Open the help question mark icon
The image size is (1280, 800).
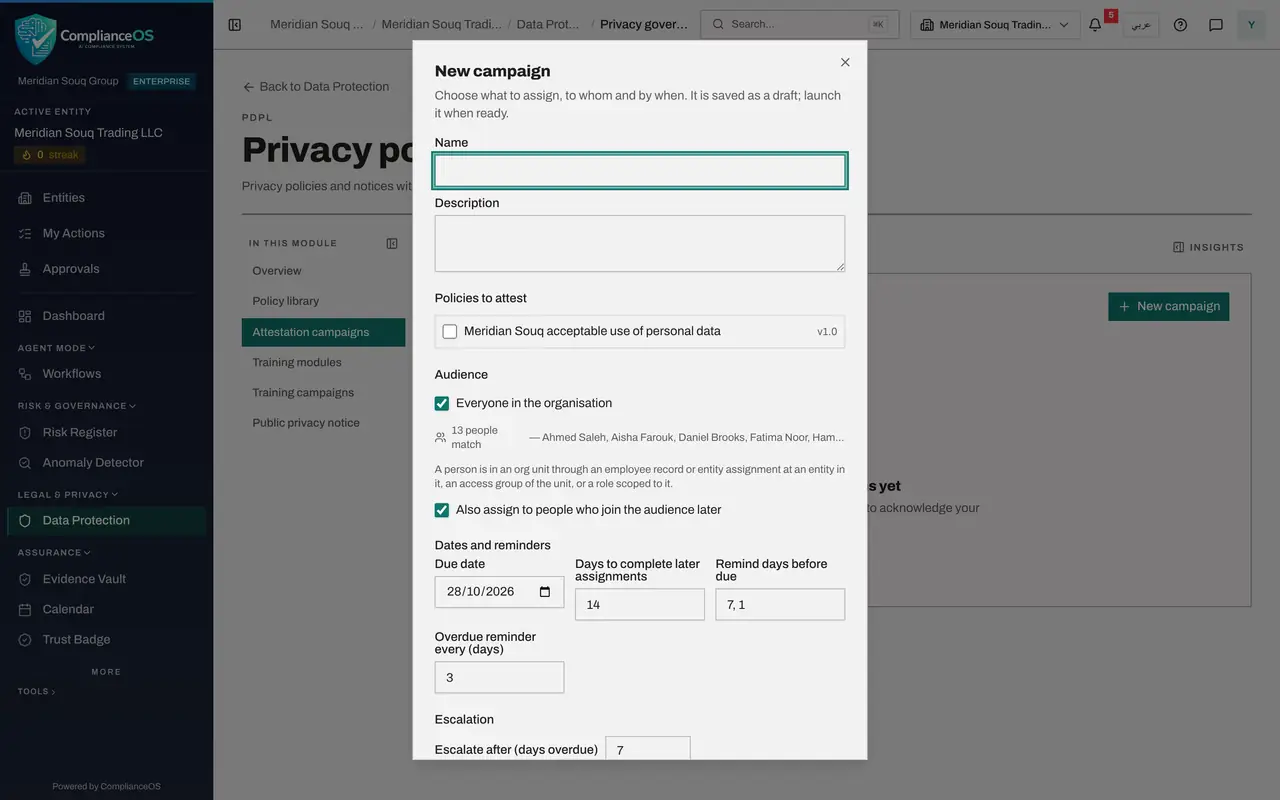[x=1180, y=25]
